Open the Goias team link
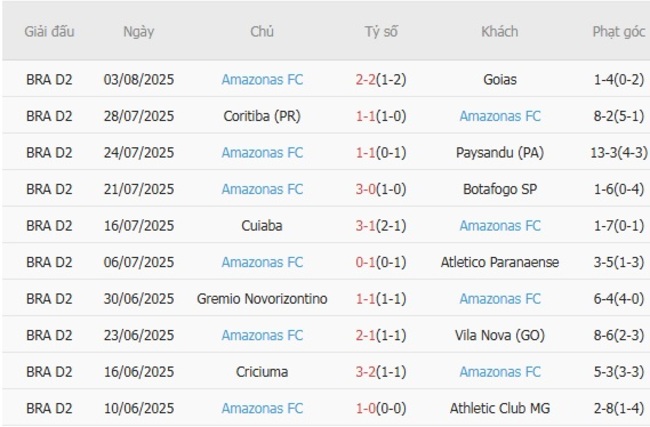 coord(500,80)
